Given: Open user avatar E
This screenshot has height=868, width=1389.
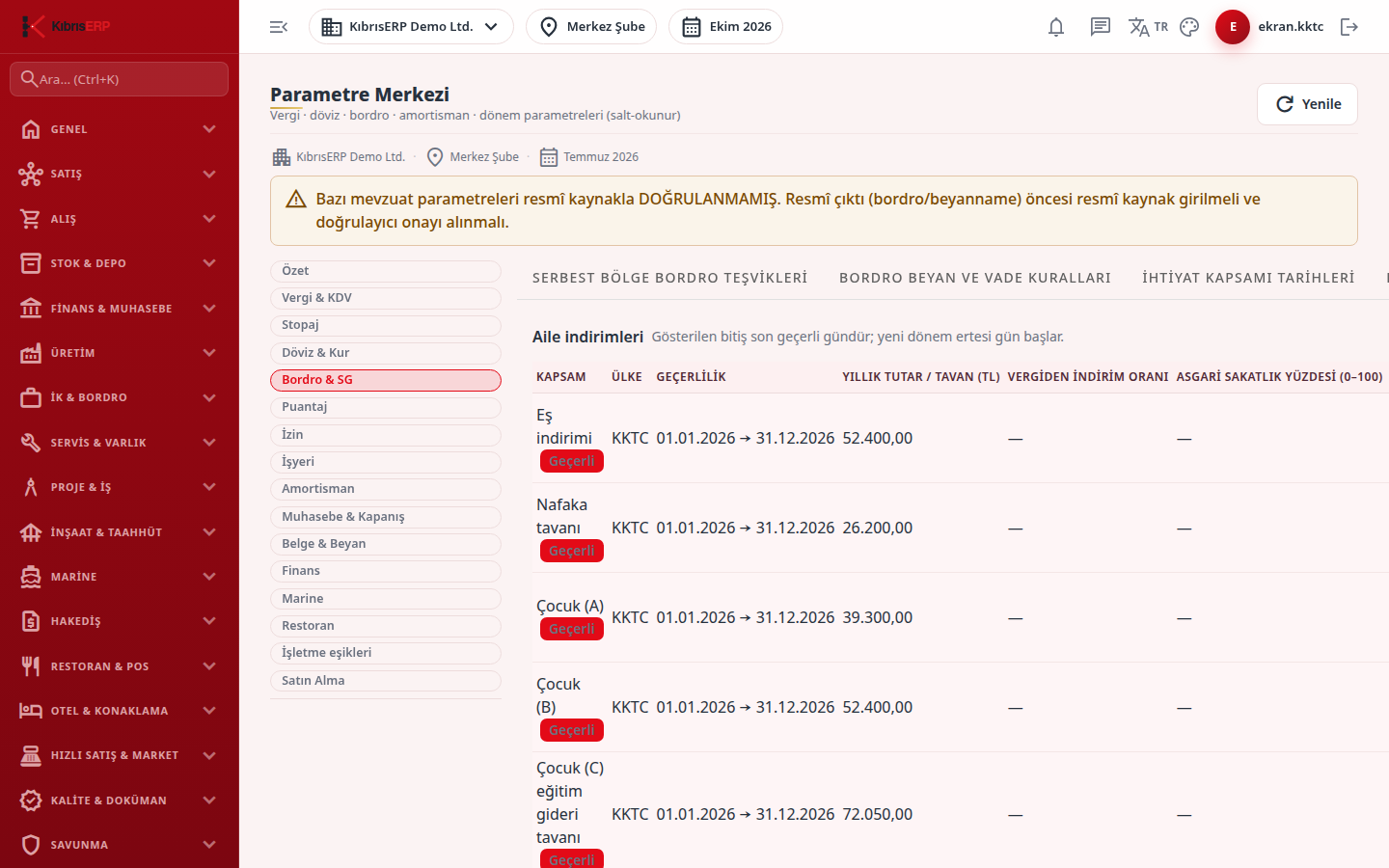Looking at the screenshot, I should 1233,27.
